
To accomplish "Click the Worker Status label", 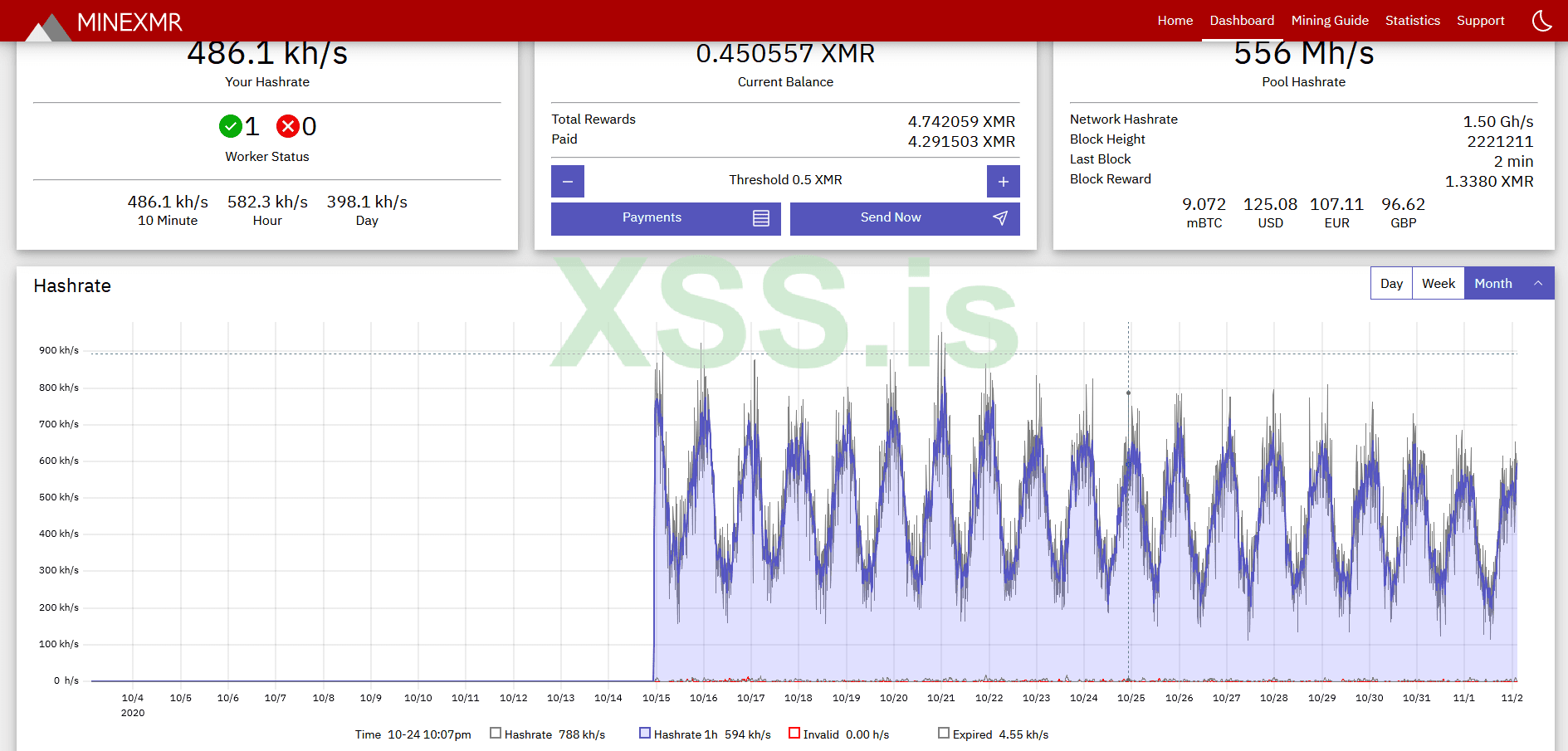I will tap(267, 157).
